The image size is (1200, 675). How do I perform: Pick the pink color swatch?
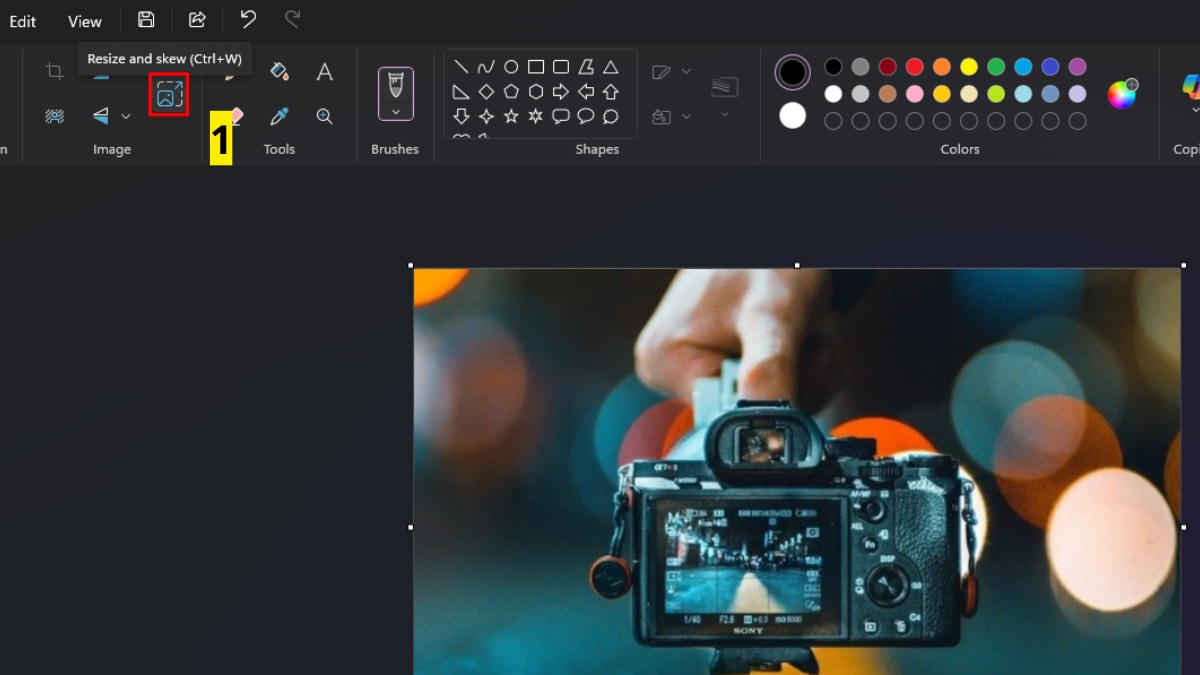tap(914, 94)
